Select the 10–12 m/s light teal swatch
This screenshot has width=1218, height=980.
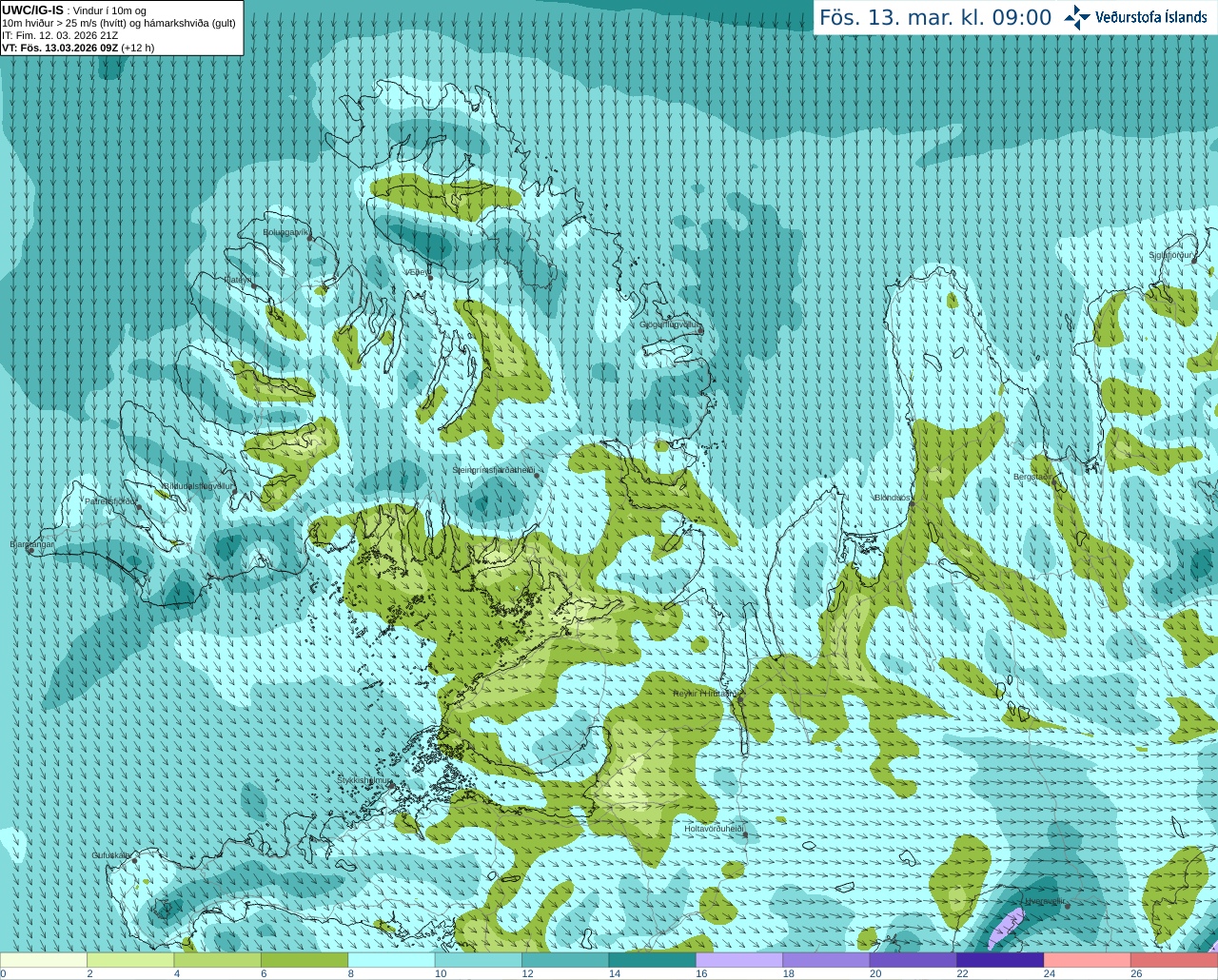click(479, 960)
